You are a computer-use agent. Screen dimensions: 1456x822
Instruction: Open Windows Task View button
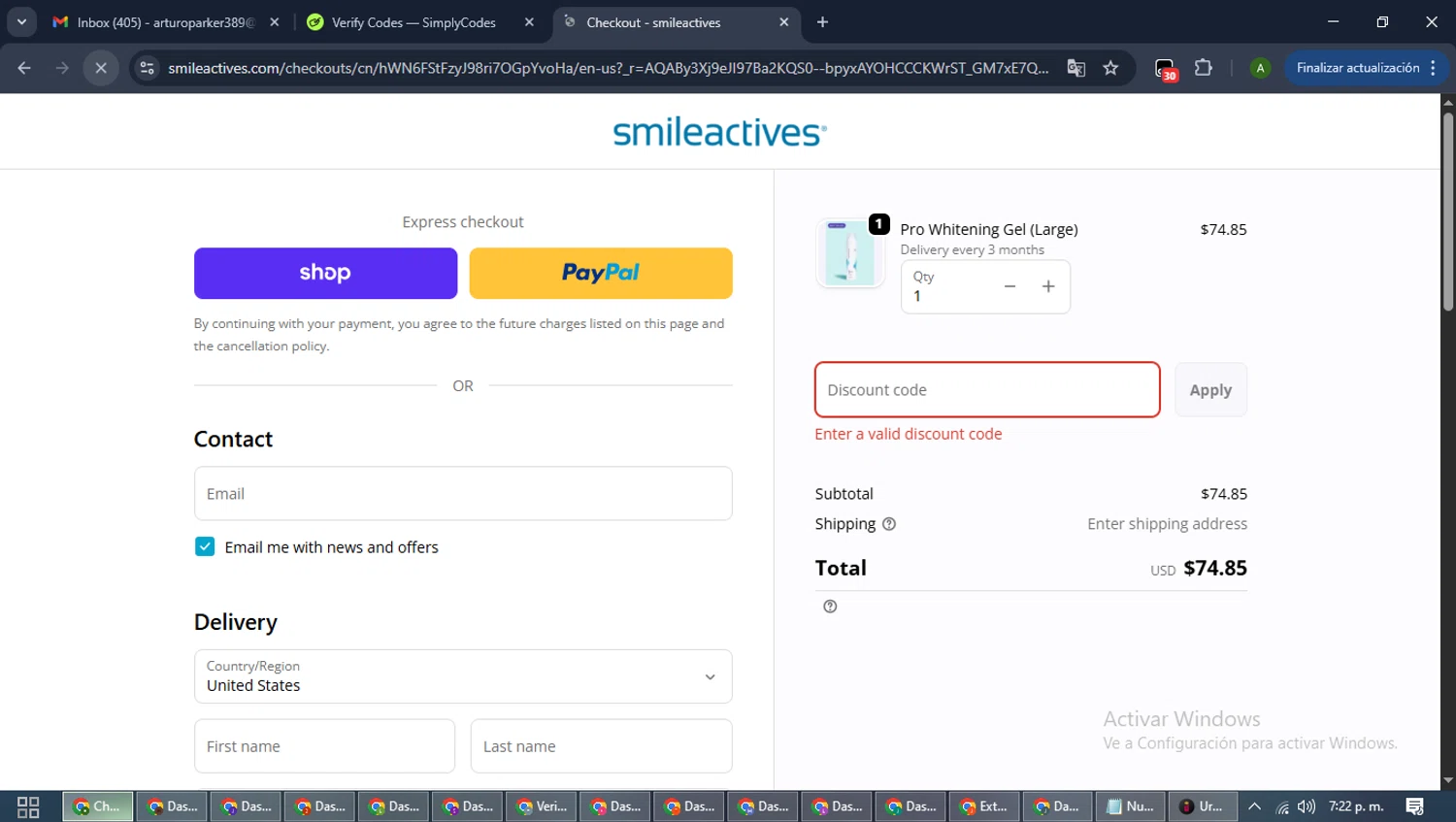[x=28, y=806]
